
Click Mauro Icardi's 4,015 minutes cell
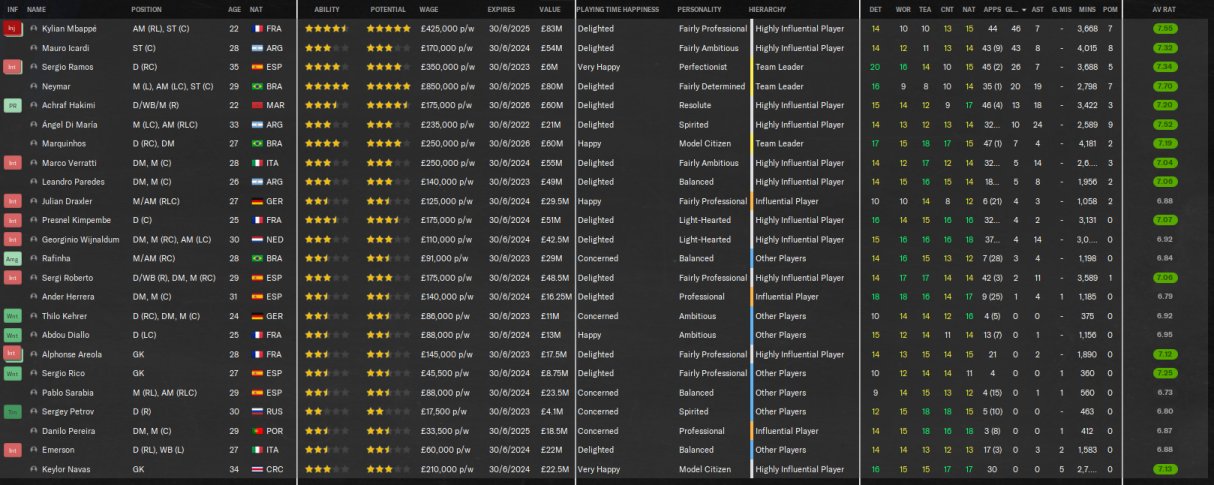[1086, 48]
